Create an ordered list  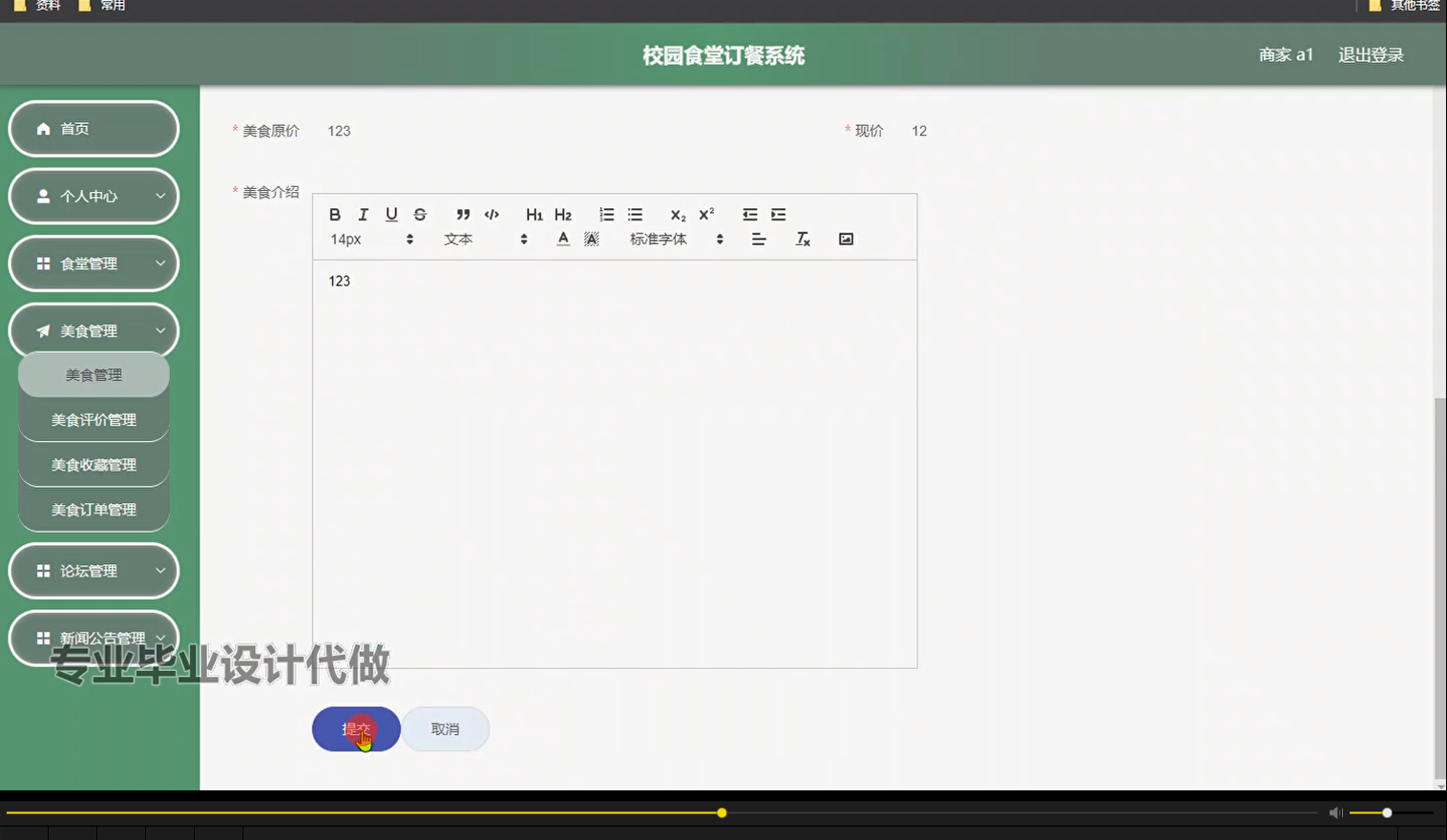(606, 214)
